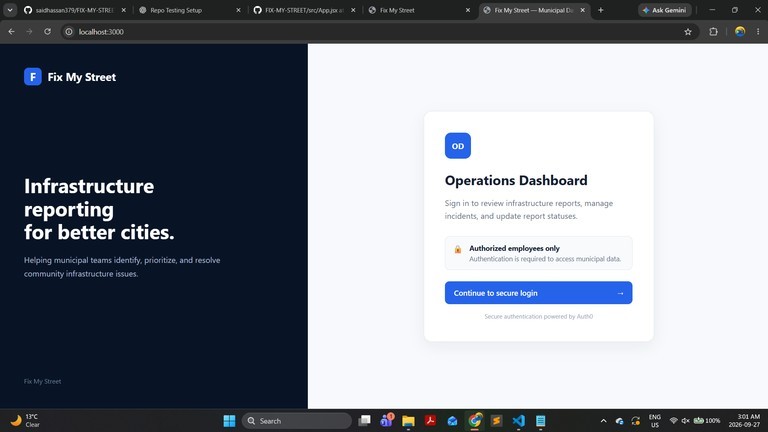This screenshot has height=432, width=768.
Task: Open the weather widget showing 13°C Clear
Action: [x=25, y=420]
